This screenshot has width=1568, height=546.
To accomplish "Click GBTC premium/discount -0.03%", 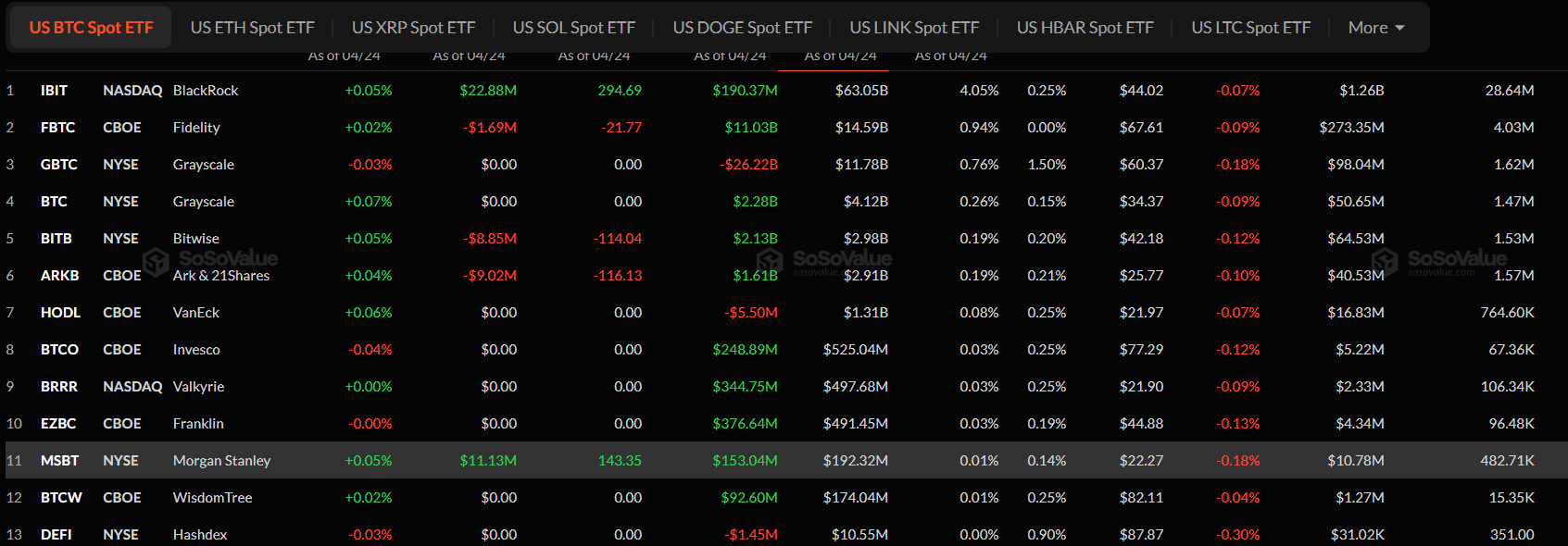I will [x=370, y=165].
